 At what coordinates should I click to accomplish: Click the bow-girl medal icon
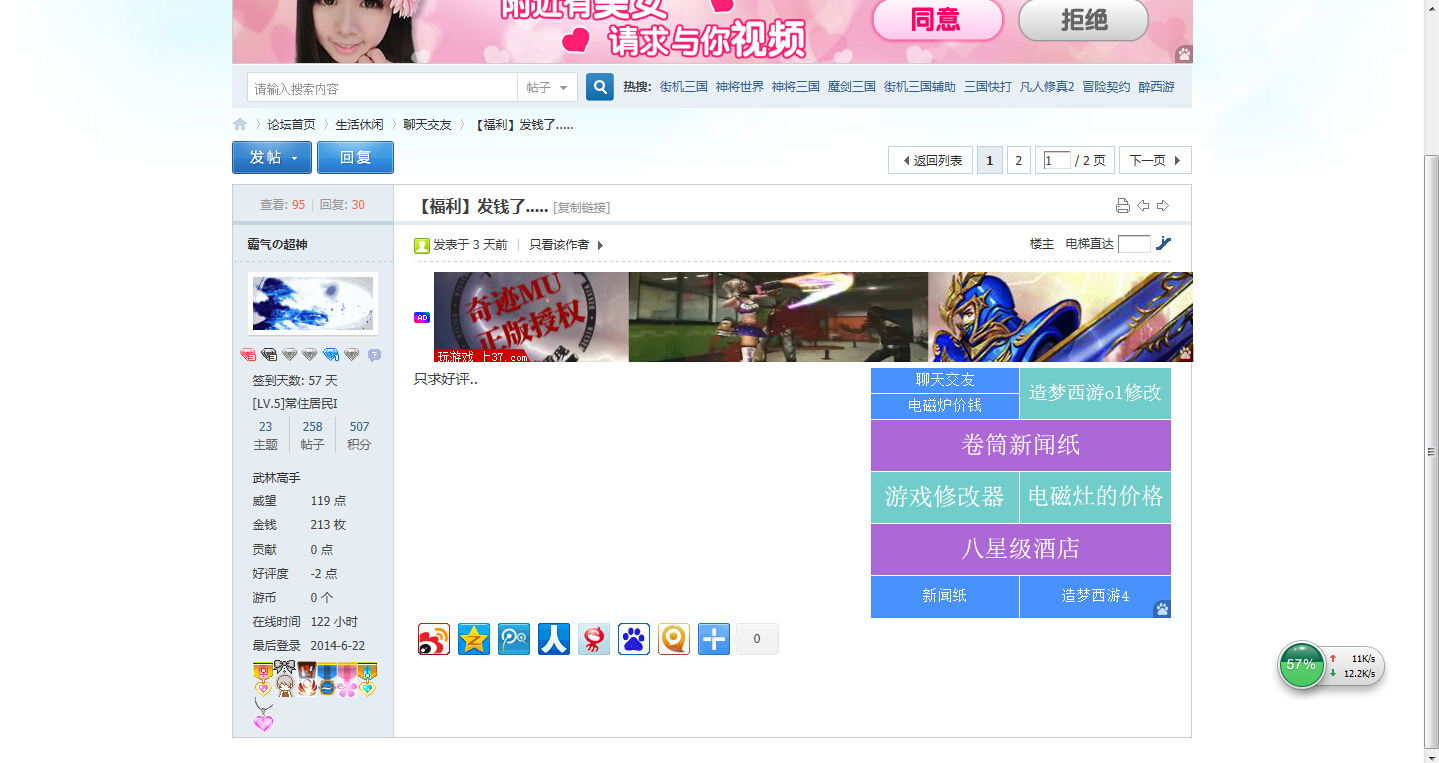coord(285,679)
